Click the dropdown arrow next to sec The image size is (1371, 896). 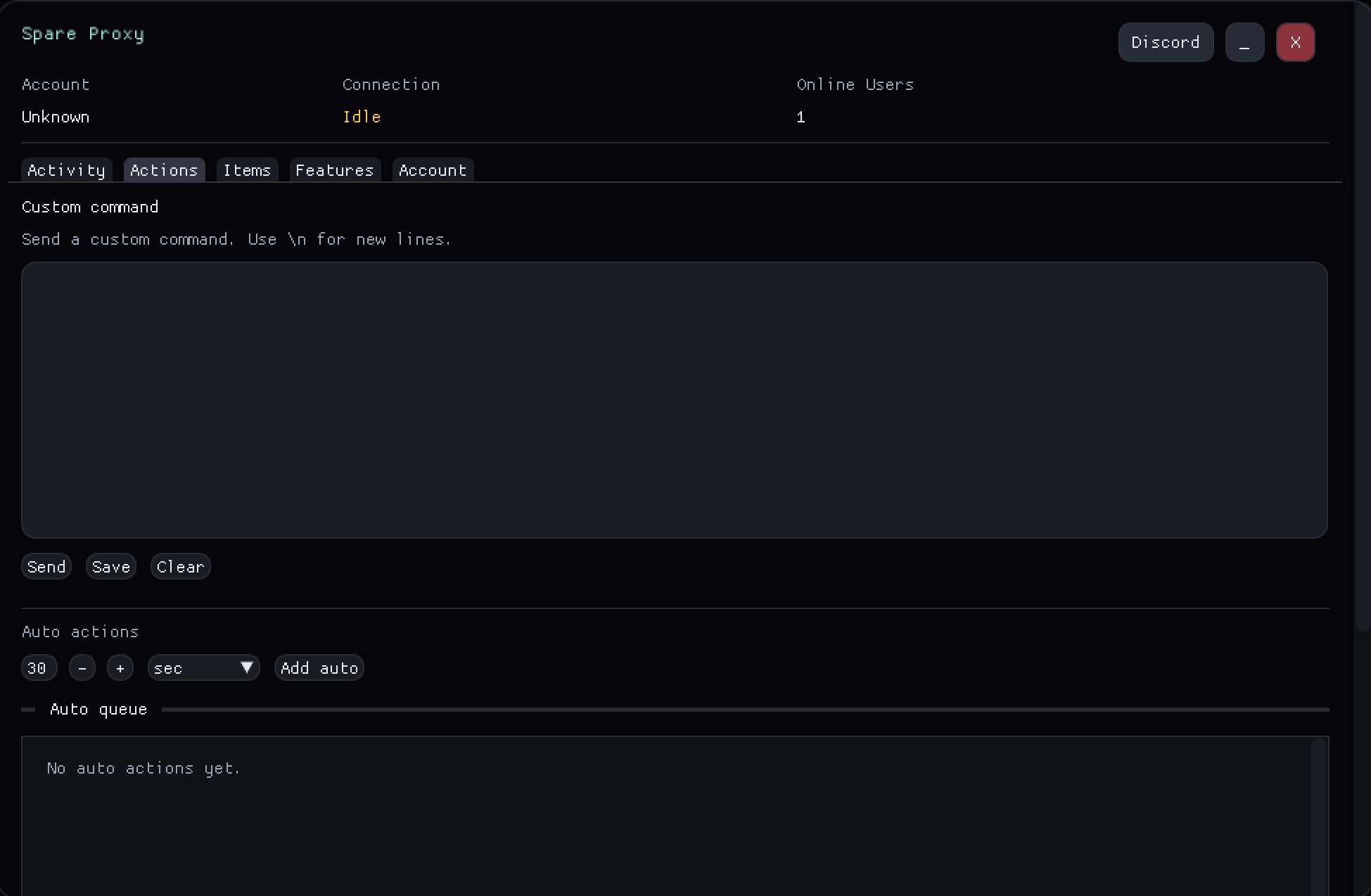pos(247,667)
